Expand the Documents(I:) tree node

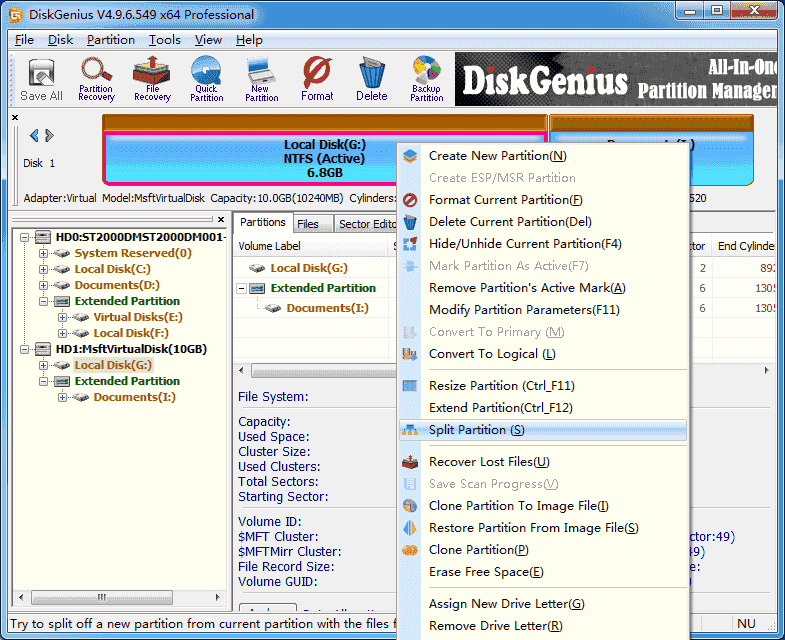[62, 398]
